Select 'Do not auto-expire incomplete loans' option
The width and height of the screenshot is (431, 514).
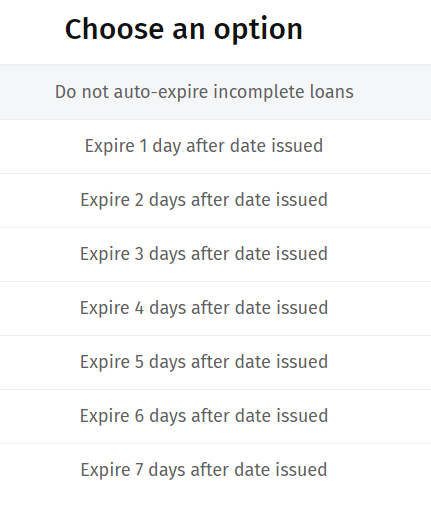coord(215,92)
